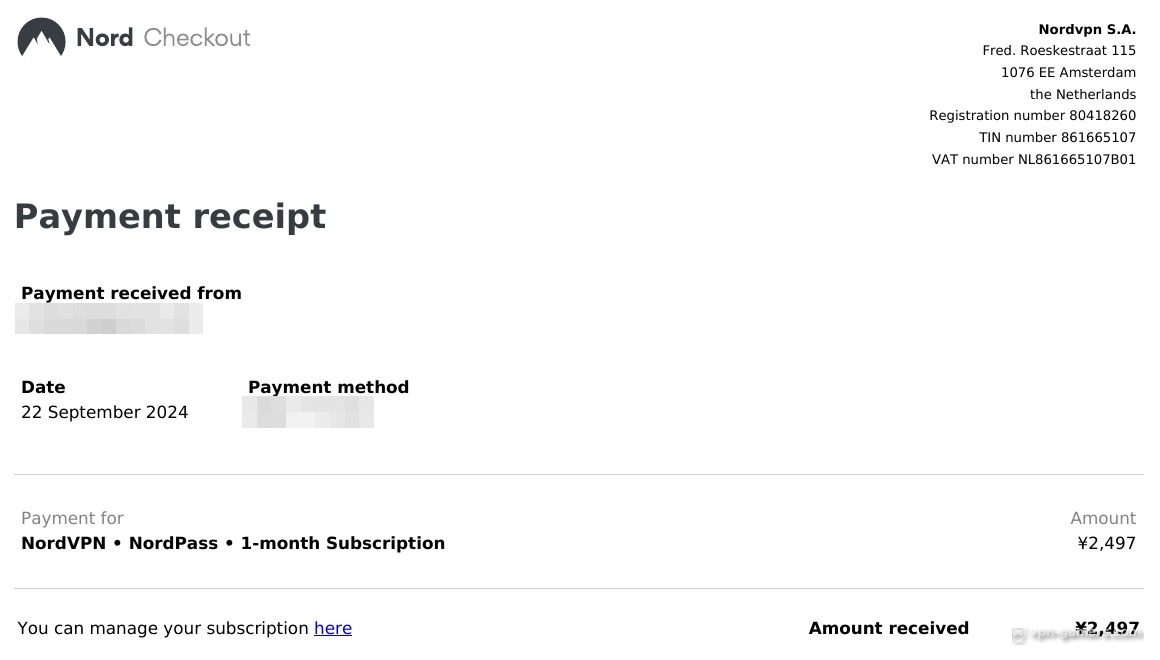The width and height of the screenshot is (1160, 660).
Task: Select the date '22 September 2024'
Action: coord(104,412)
